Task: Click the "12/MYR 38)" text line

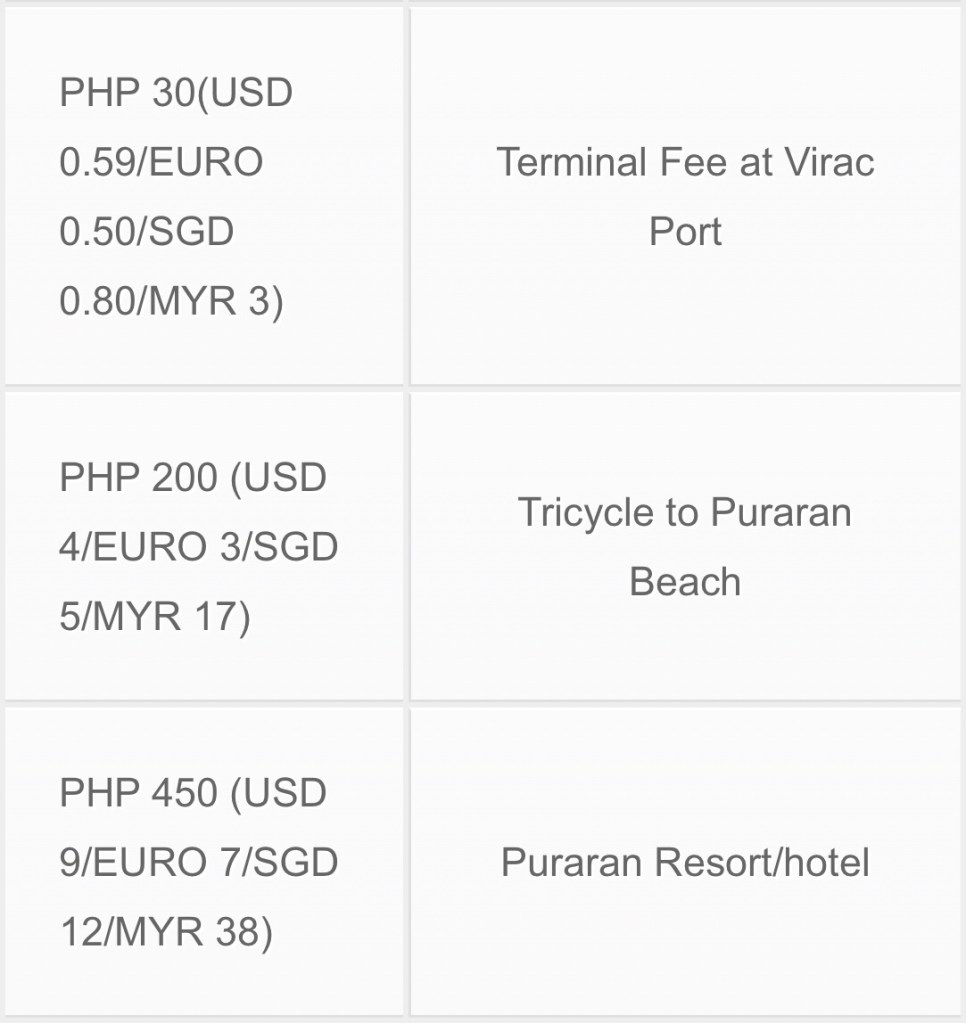Action: (x=166, y=932)
